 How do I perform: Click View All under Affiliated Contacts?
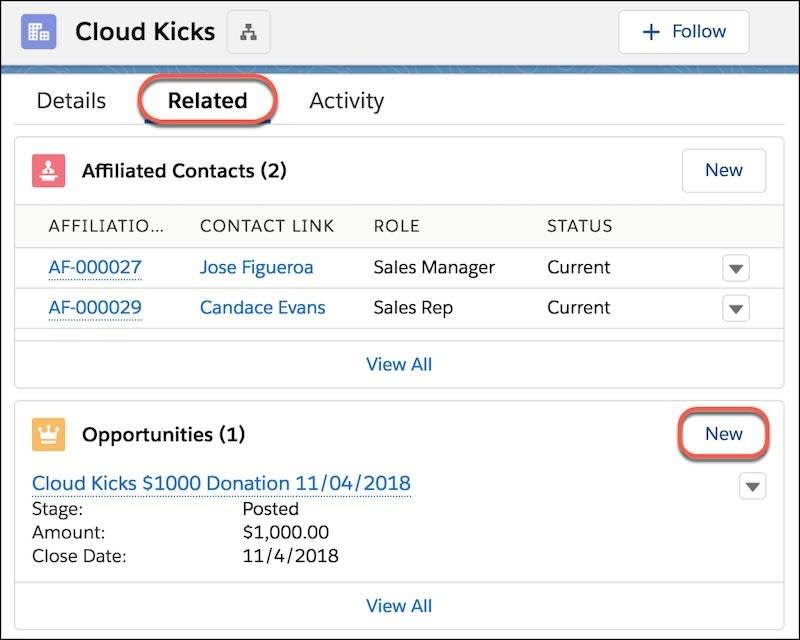[x=399, y=364]
